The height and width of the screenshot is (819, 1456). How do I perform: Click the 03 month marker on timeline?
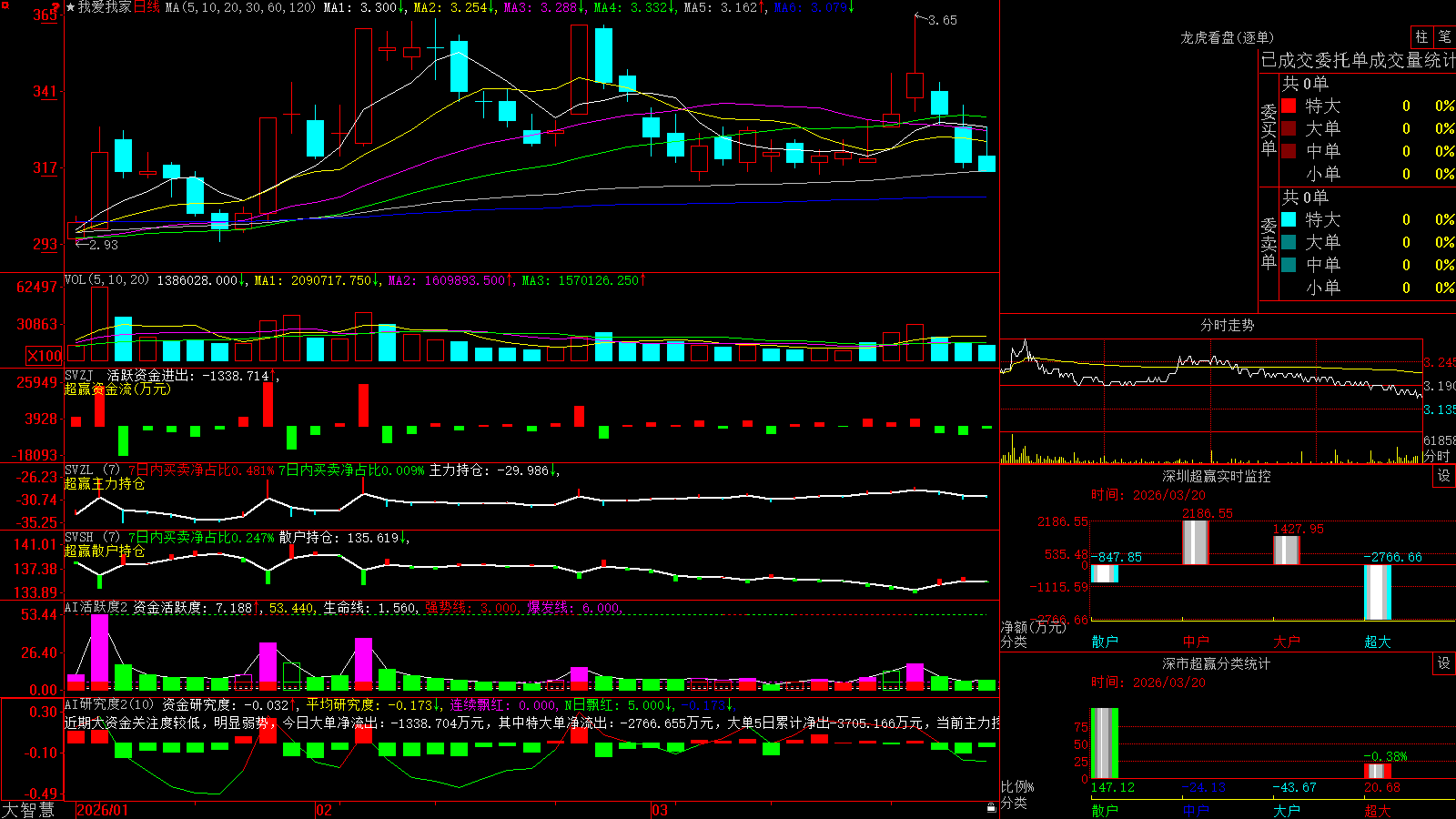(x=660, y=810)
